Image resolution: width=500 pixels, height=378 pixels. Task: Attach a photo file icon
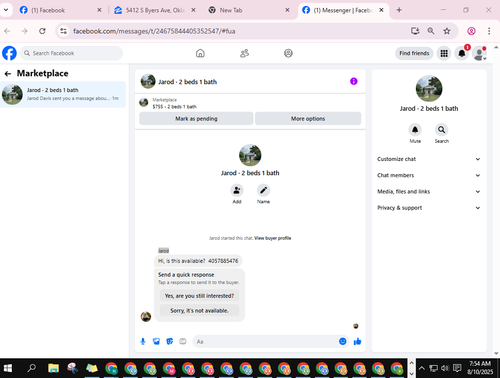156,341
